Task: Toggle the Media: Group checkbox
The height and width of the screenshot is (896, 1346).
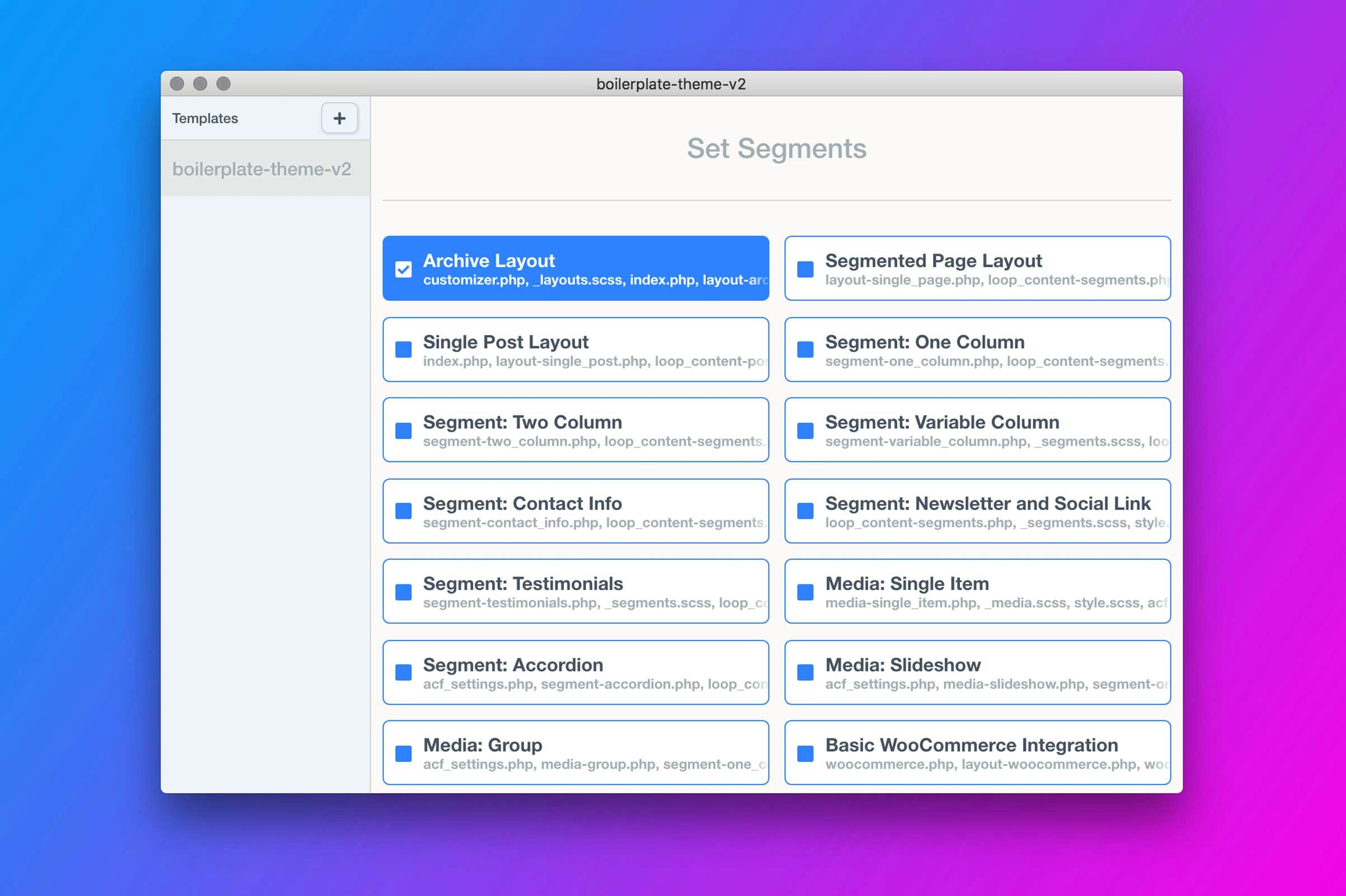Action: click(403, 753)
